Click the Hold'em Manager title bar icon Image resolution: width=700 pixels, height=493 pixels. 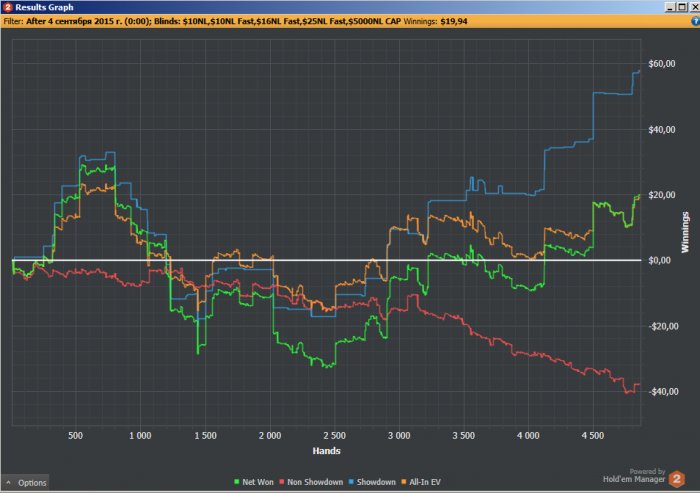click(8, 6)
